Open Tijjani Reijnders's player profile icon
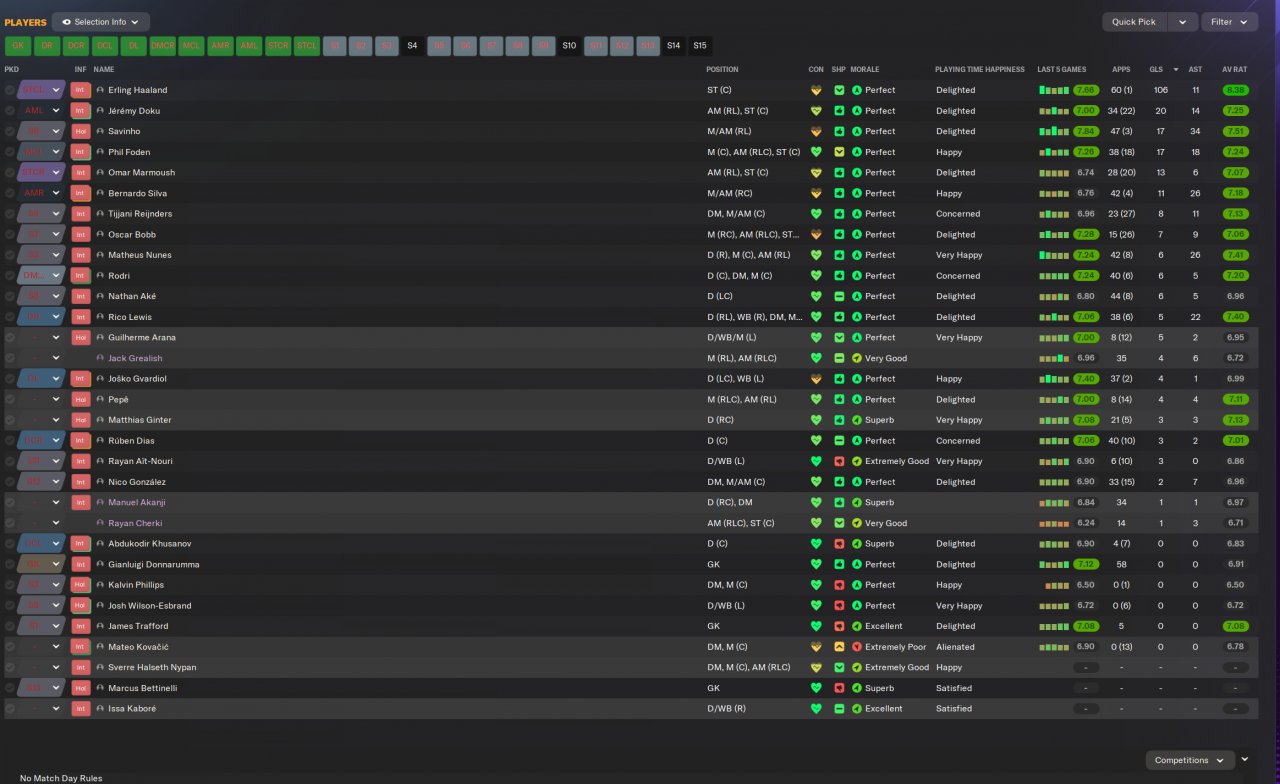Image resolution: width=1280 pixels, height=784 pixels. (x=100, y=214)
